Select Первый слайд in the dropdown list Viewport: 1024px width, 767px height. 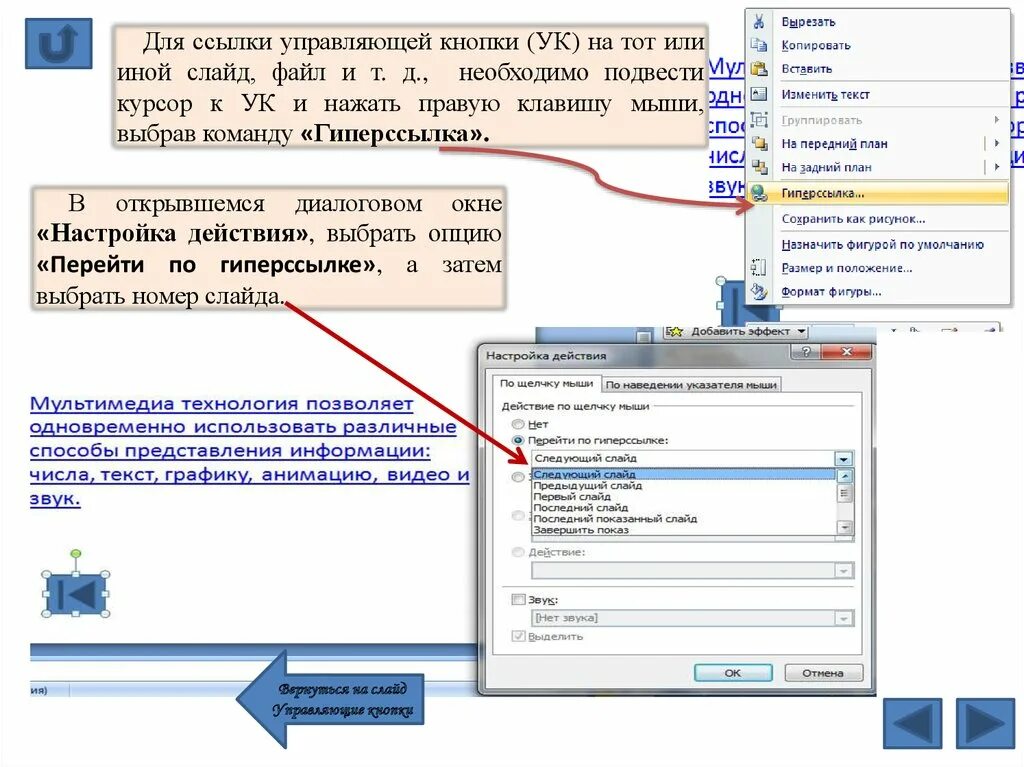tap(684, 497)
